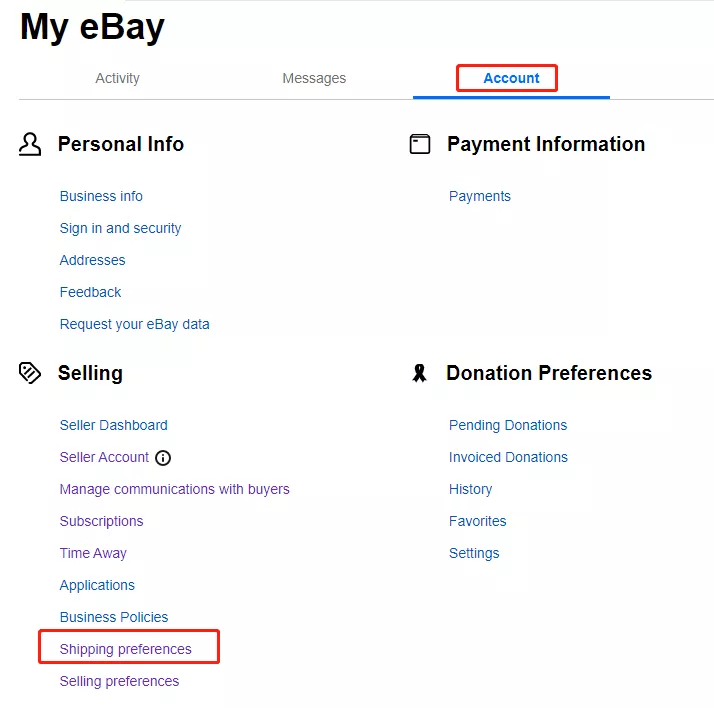Open the Addresses link

(x=92, y=260)
